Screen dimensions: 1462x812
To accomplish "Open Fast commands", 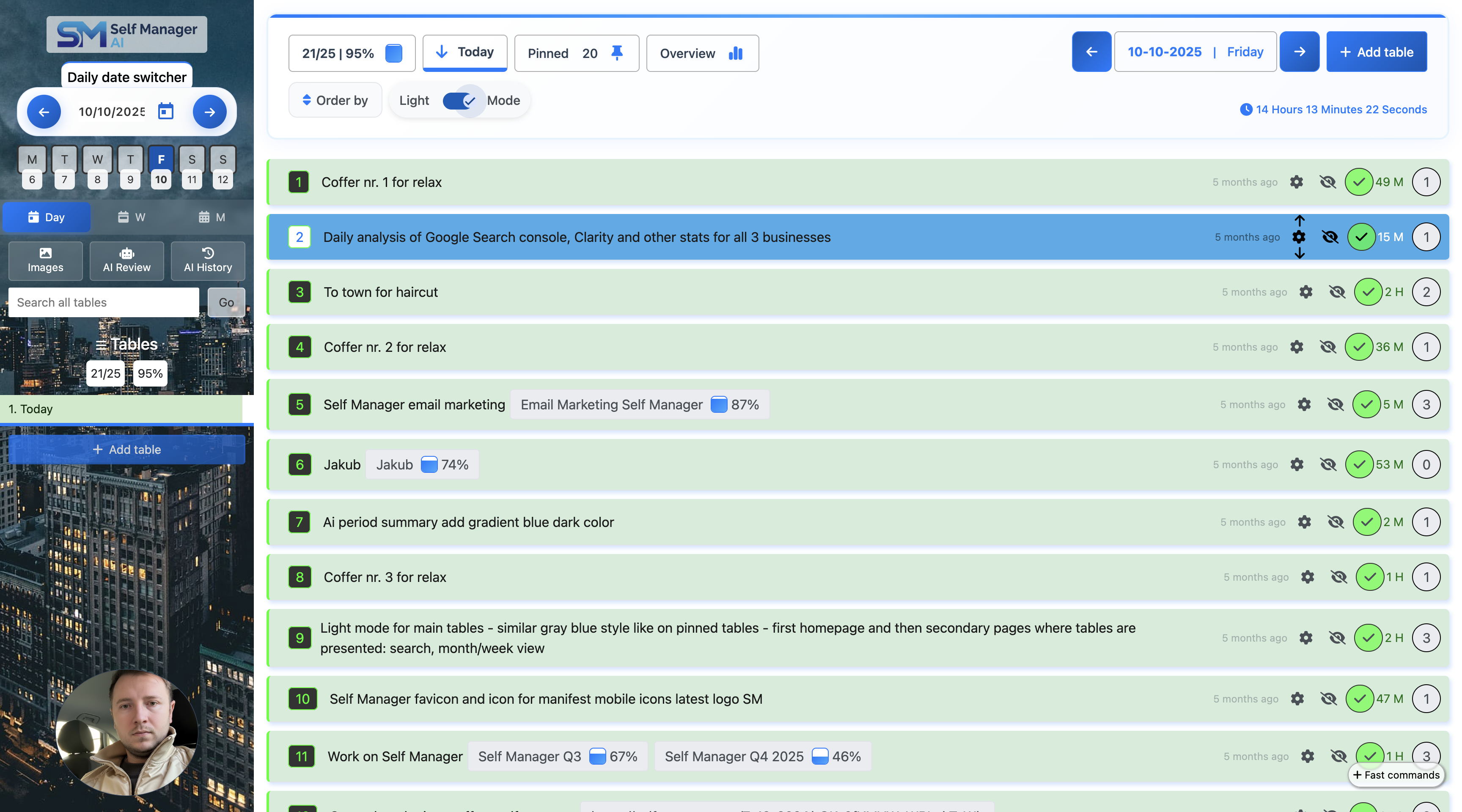I will (x=1396, y=775).
